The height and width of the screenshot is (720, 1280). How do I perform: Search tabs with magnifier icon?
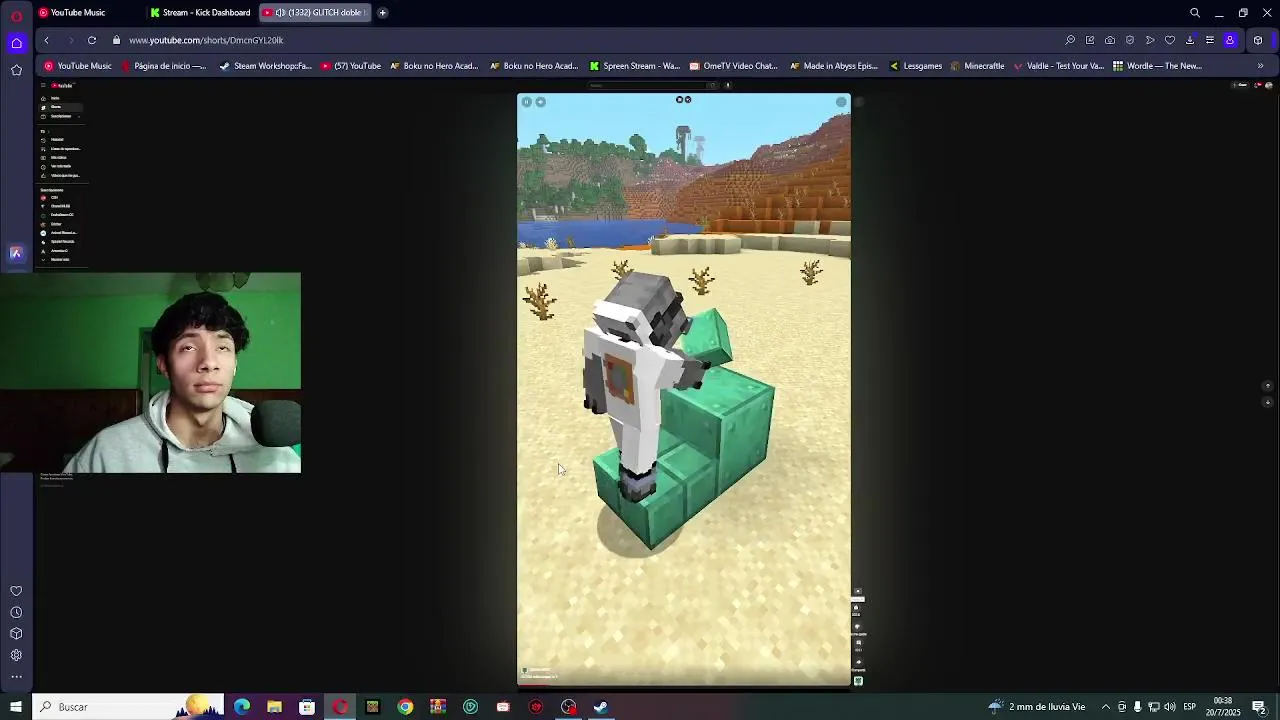(x=1195, y=13)
